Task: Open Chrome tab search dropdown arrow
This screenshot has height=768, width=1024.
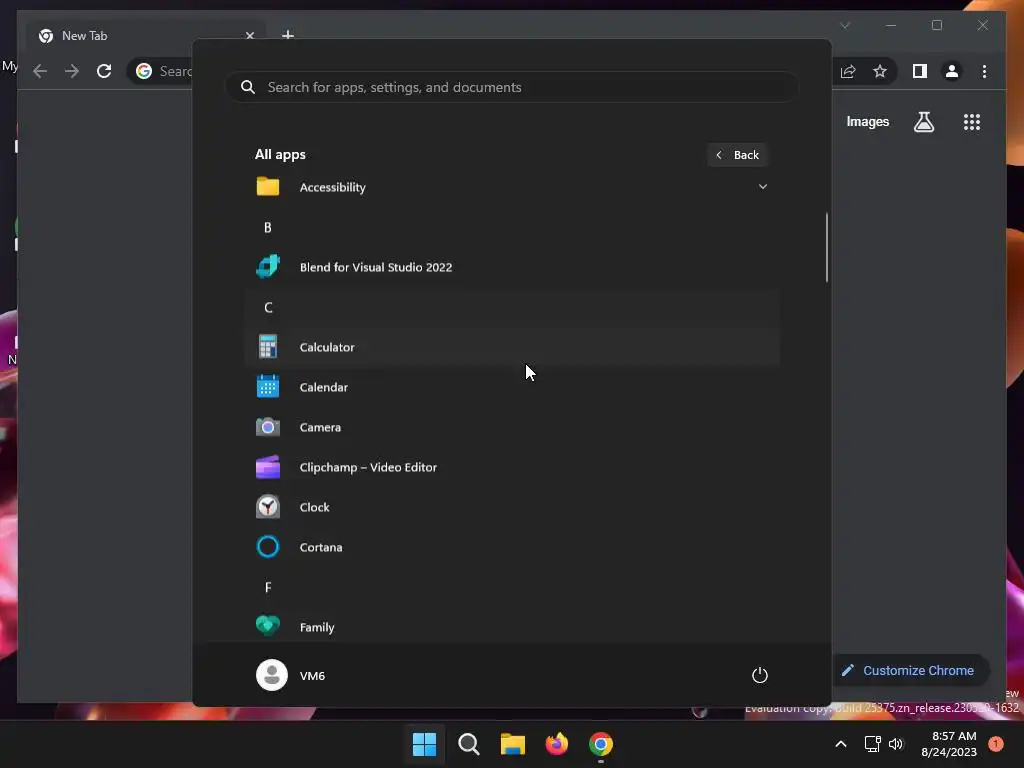Action: click(845, 25)
